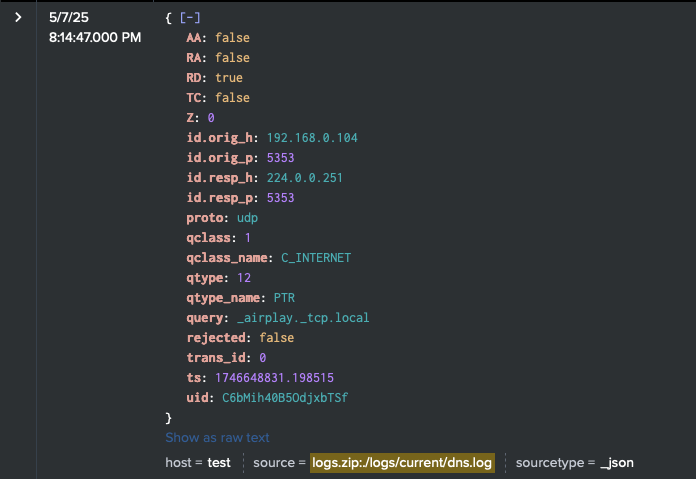The height and width of the screenshot is (479, 696).
Task: Select the trans_id value 0
Action: click(x=263, y=358)
